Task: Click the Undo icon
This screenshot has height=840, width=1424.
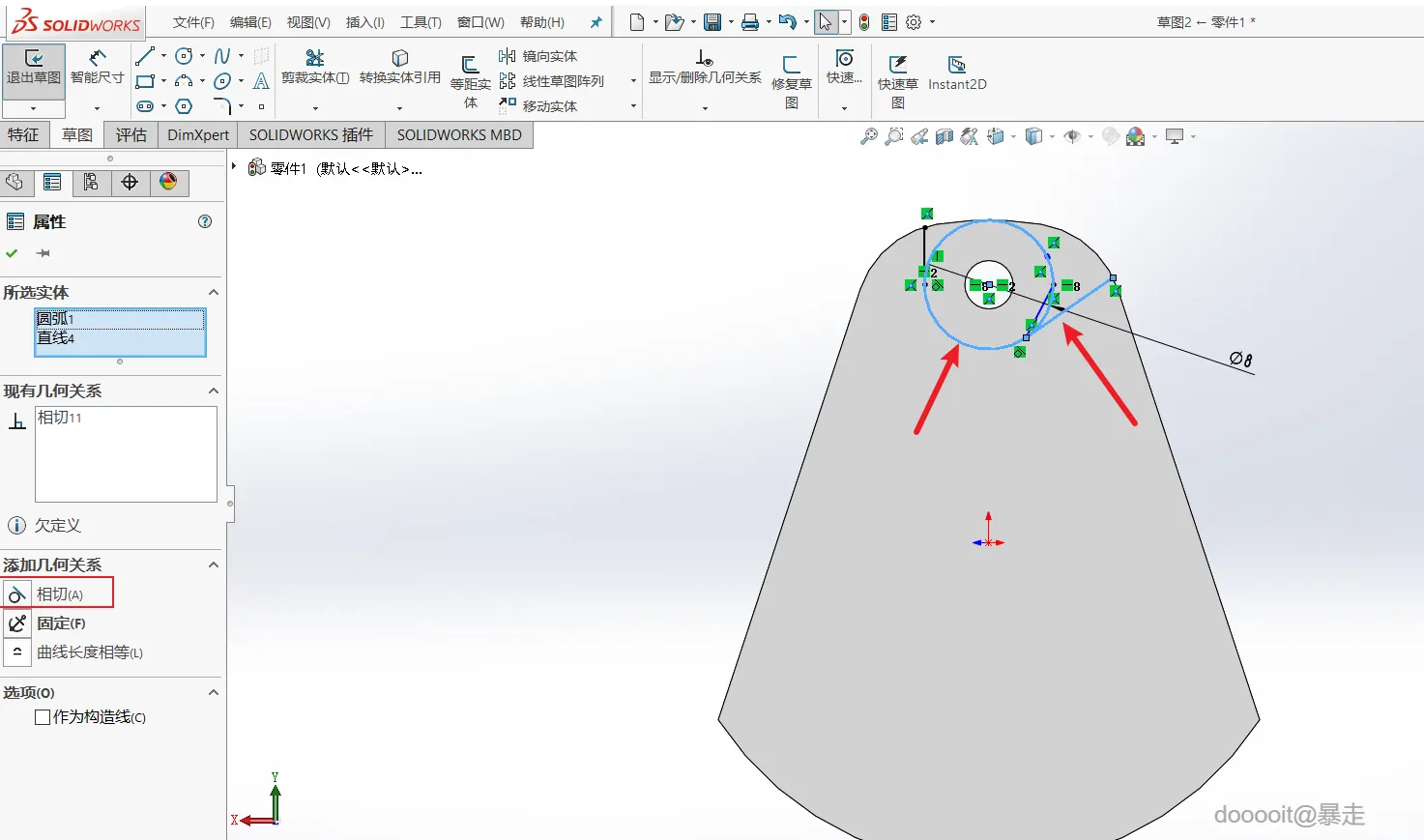Action: pyautogui.click(x=788, y=22)
